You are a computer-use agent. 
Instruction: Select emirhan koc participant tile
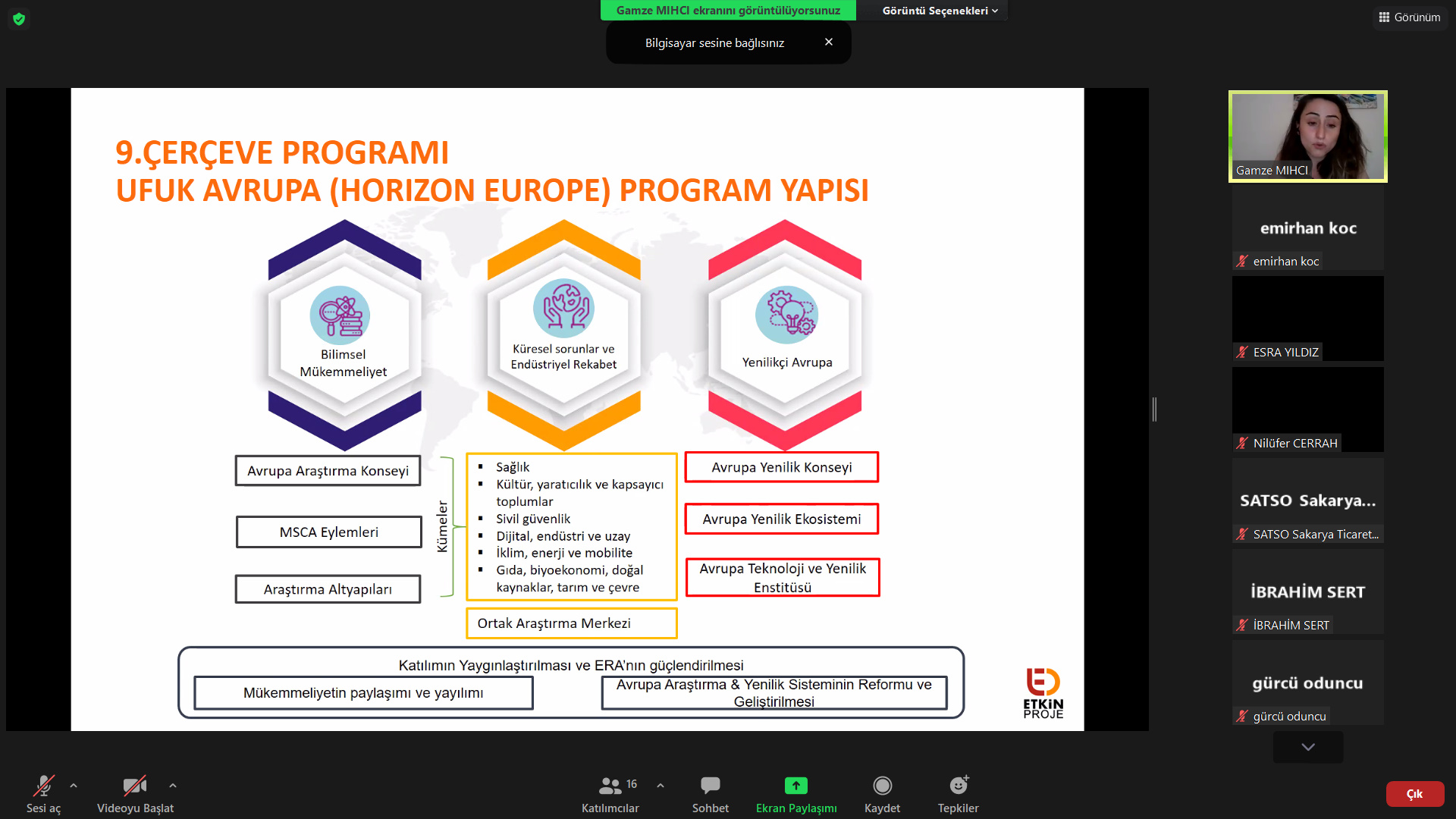coord(1308,227)
